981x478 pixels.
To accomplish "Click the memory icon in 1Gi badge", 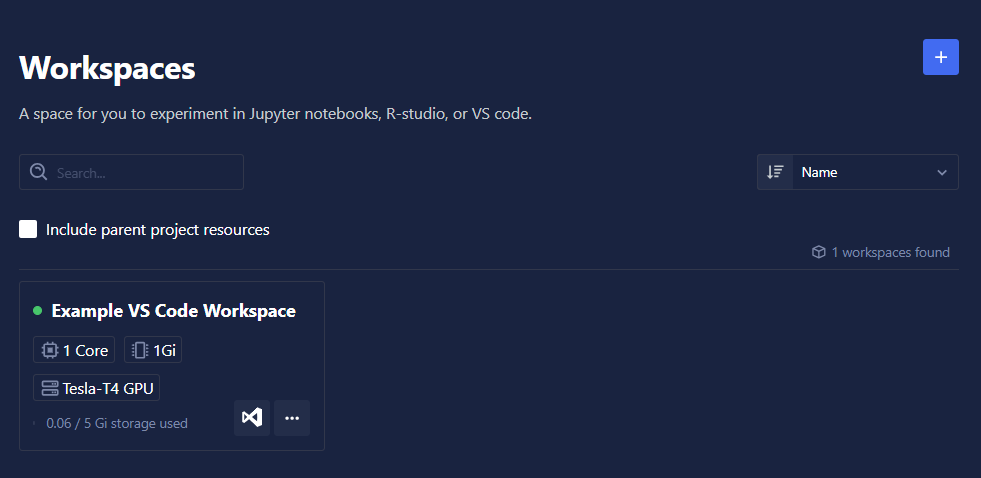I will (x=140, y=350).
